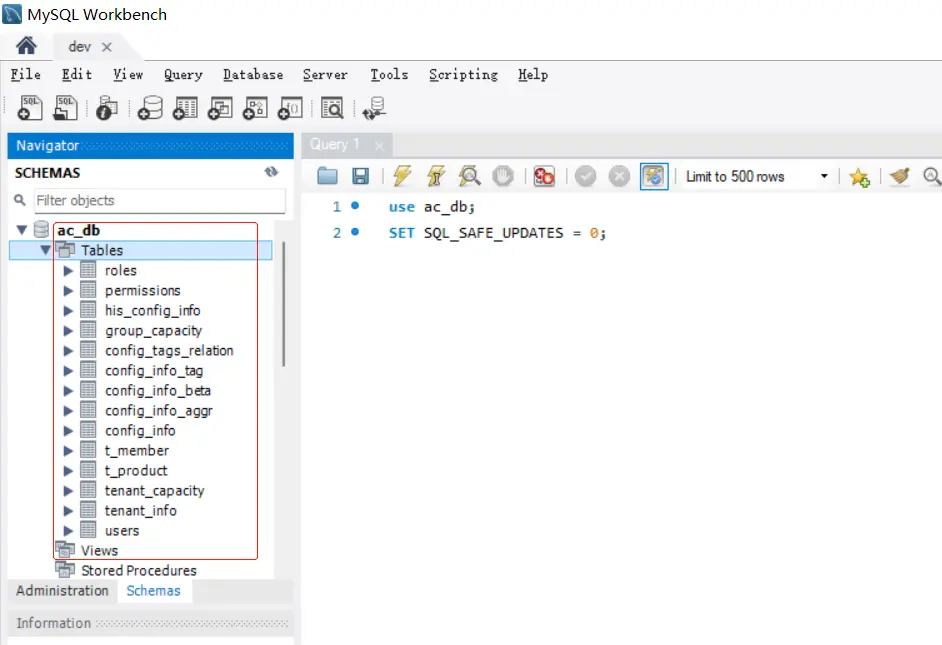
Task: Expand the permissions table
Action: point(68,291)
